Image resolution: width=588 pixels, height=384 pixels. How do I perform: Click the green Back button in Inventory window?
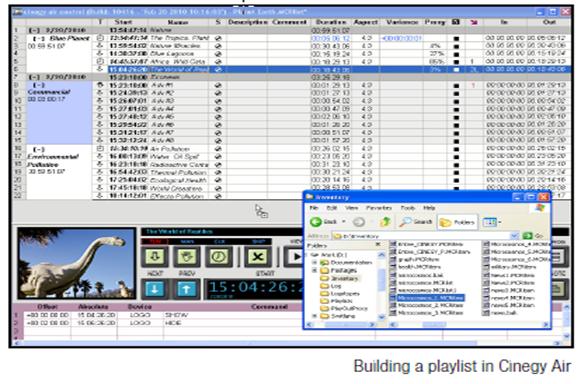click(323, 222)
